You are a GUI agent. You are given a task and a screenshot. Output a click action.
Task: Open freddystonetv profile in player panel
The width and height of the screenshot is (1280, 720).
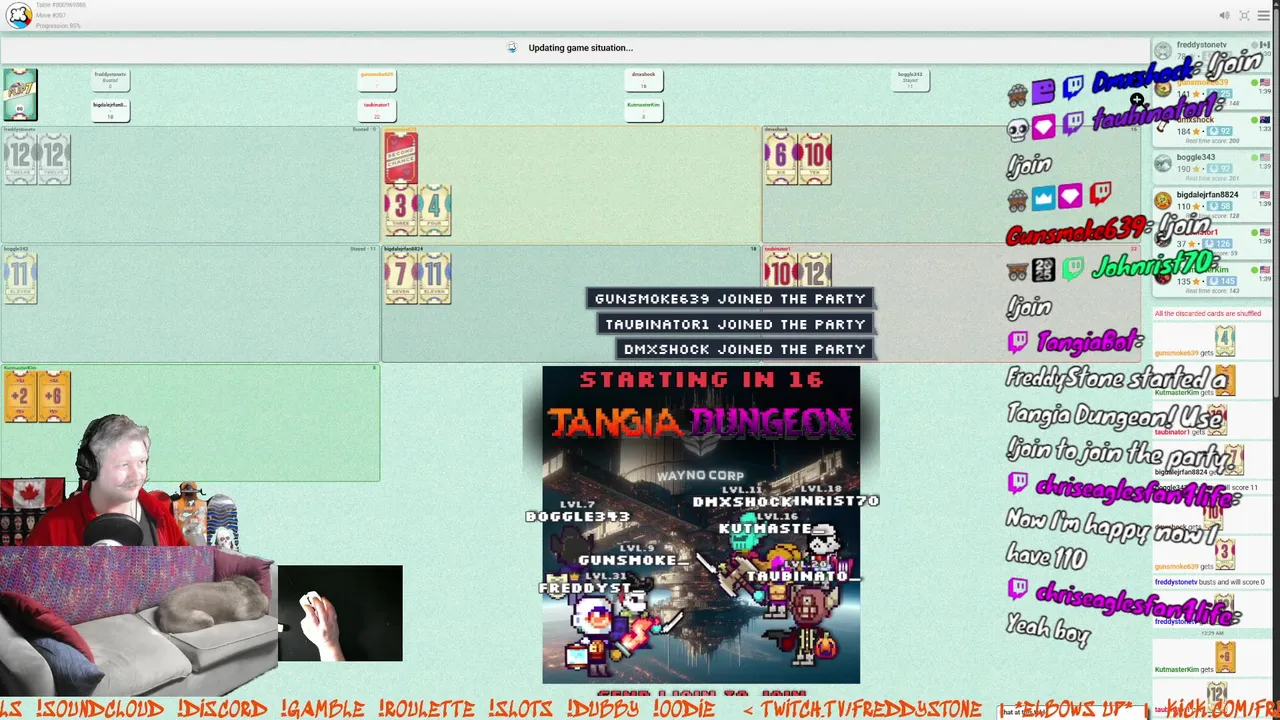click(x=1201, y=45)
